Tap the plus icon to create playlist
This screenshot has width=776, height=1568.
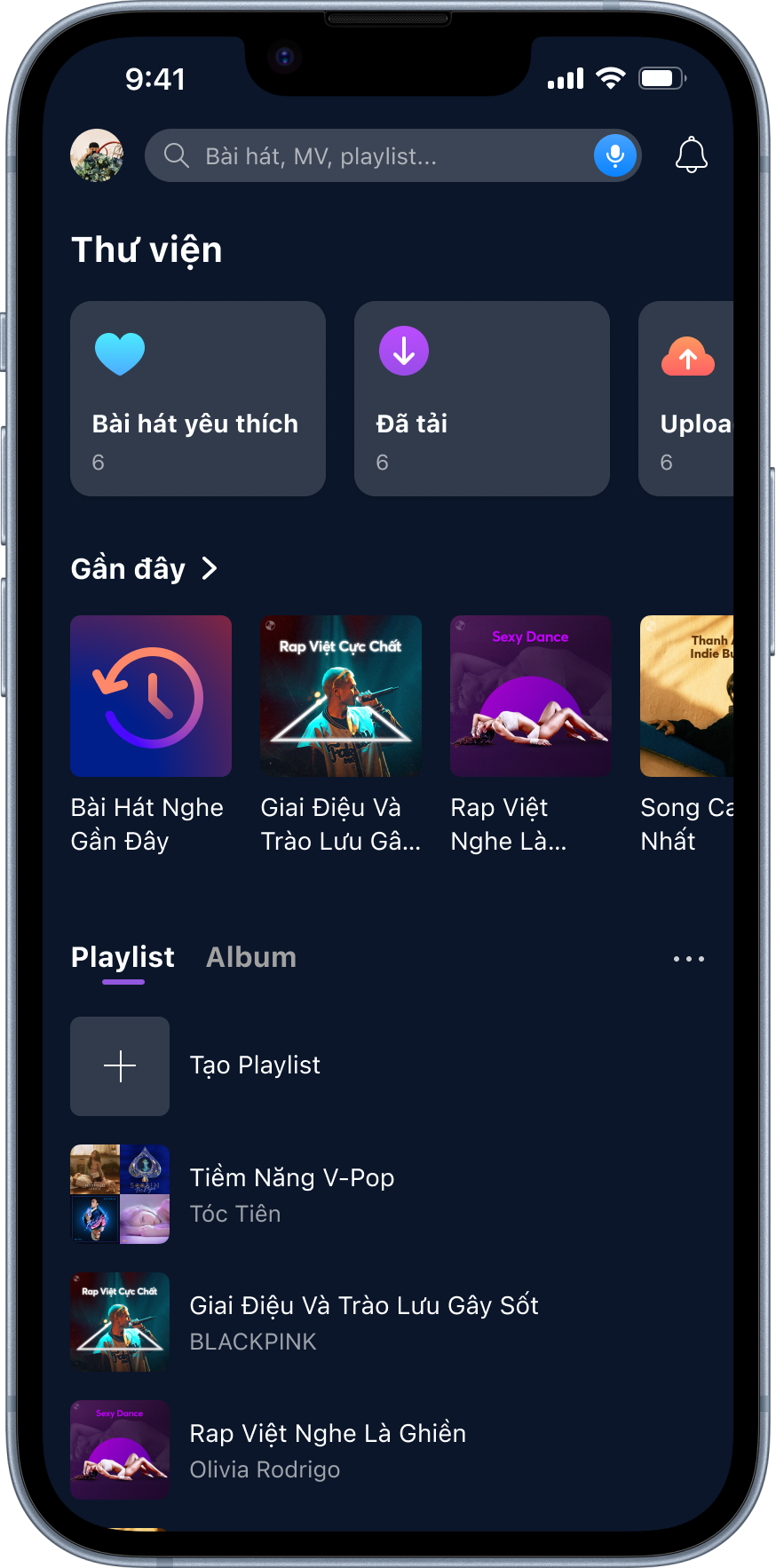coord(120,1066)
